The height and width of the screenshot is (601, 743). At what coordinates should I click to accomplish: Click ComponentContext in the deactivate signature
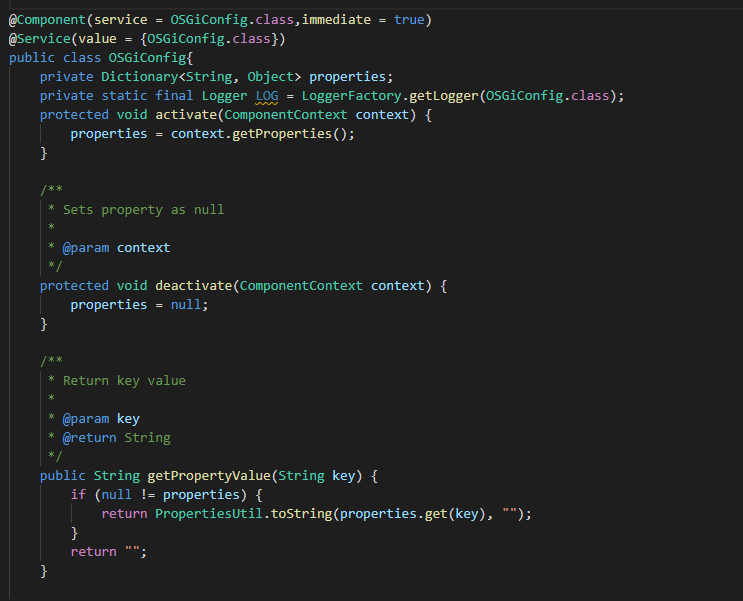(x=301, y=286)
